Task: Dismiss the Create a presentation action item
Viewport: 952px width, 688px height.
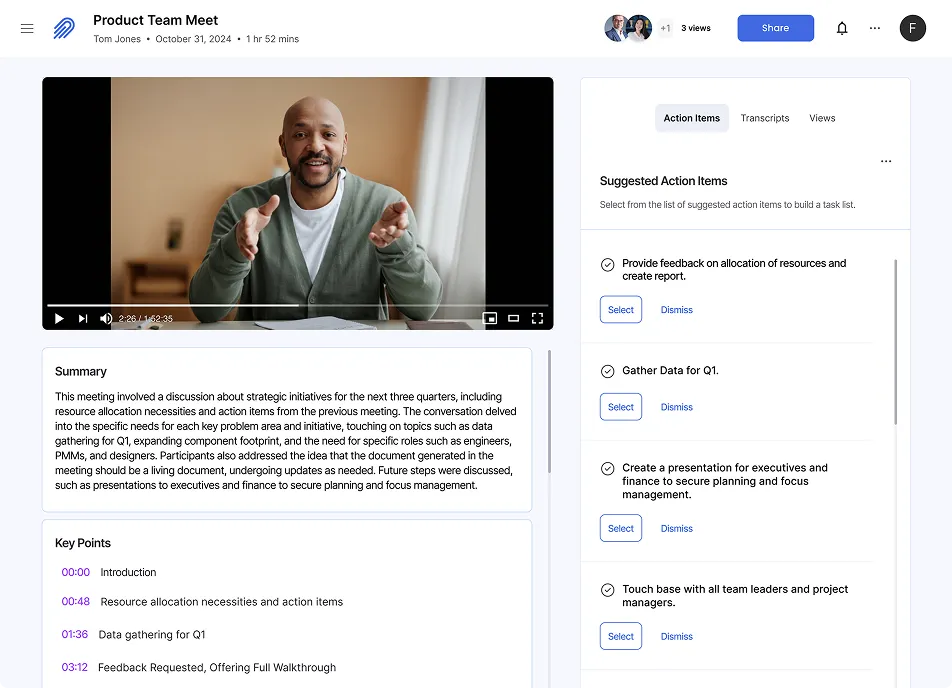Action: point(676,528)
